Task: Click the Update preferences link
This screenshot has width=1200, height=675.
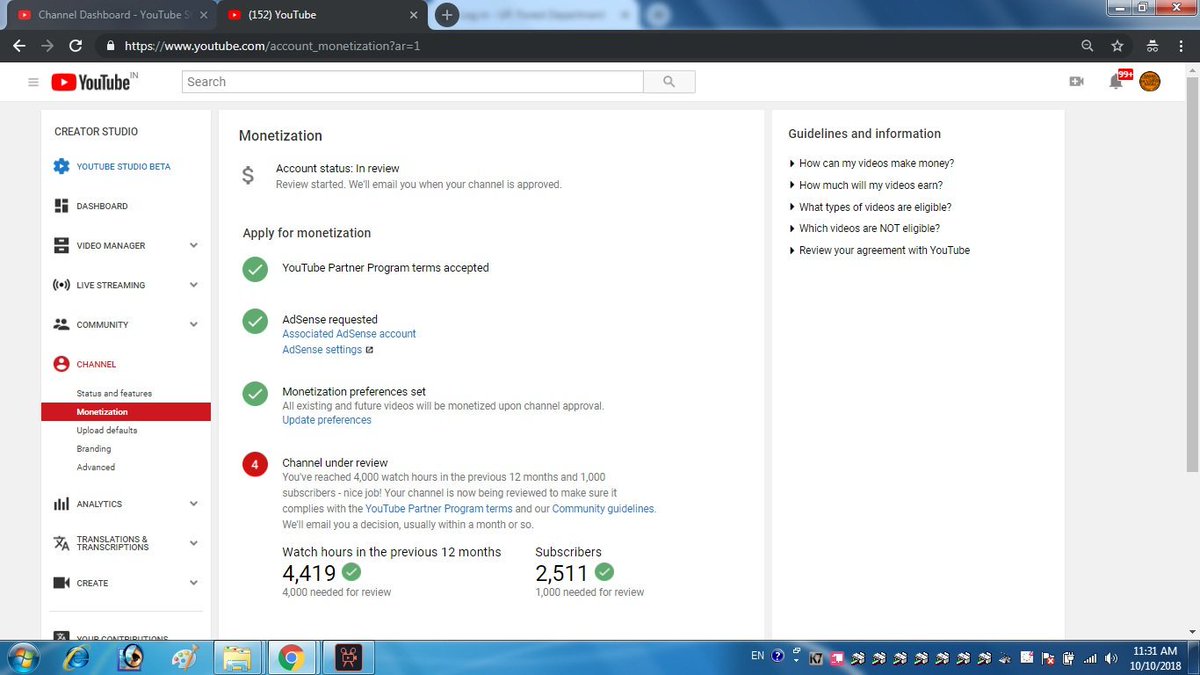Action: coord(327,420)
